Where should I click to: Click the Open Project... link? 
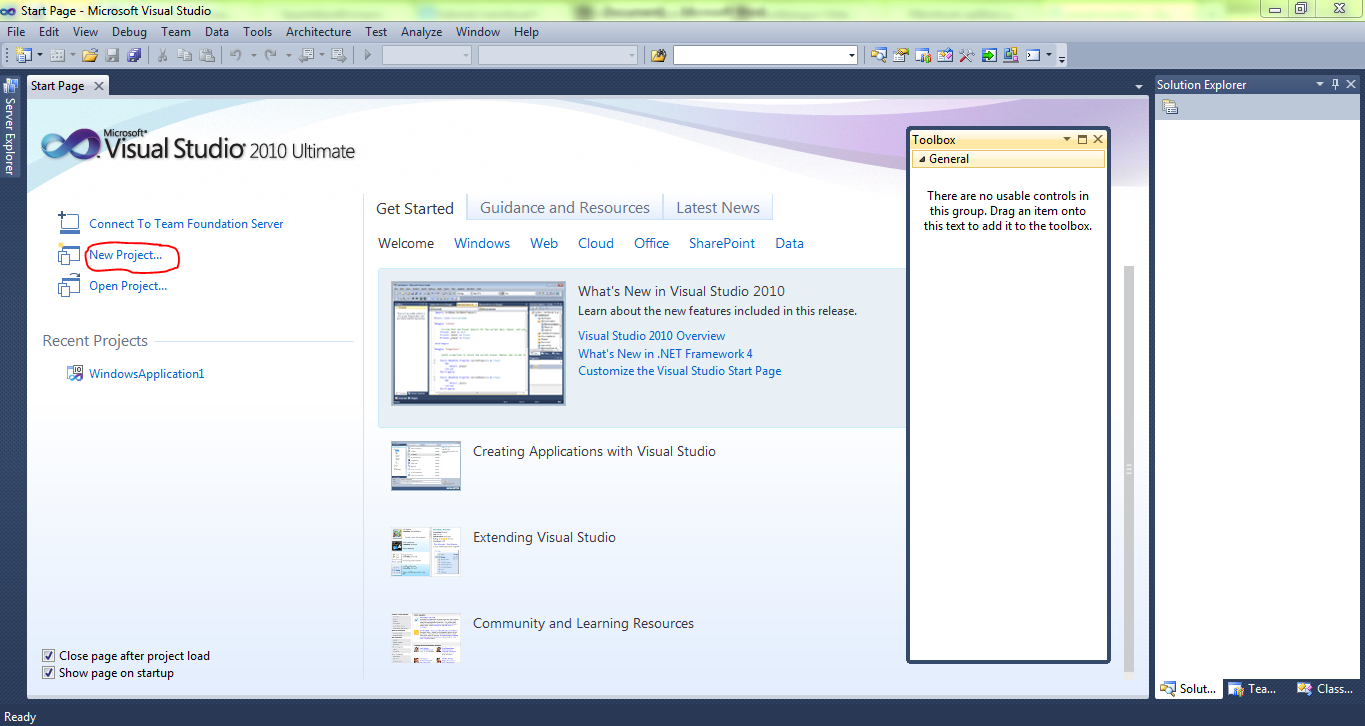128,286
